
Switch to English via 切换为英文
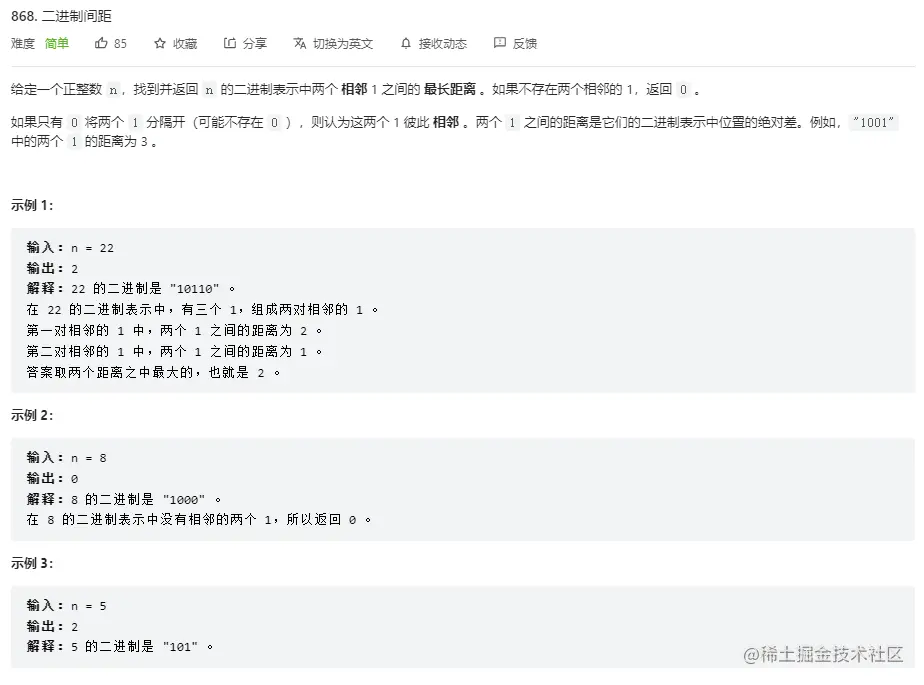point(343,44)
